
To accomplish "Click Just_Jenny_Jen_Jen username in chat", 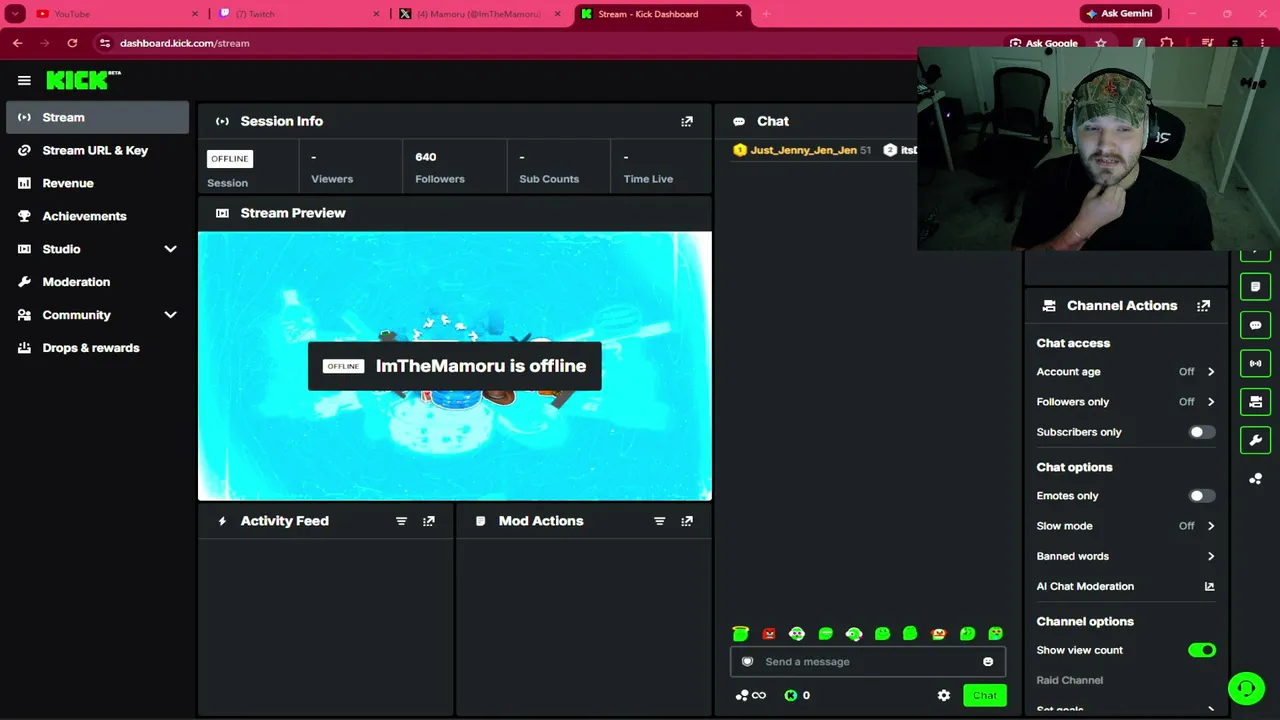I will (803, 150).
